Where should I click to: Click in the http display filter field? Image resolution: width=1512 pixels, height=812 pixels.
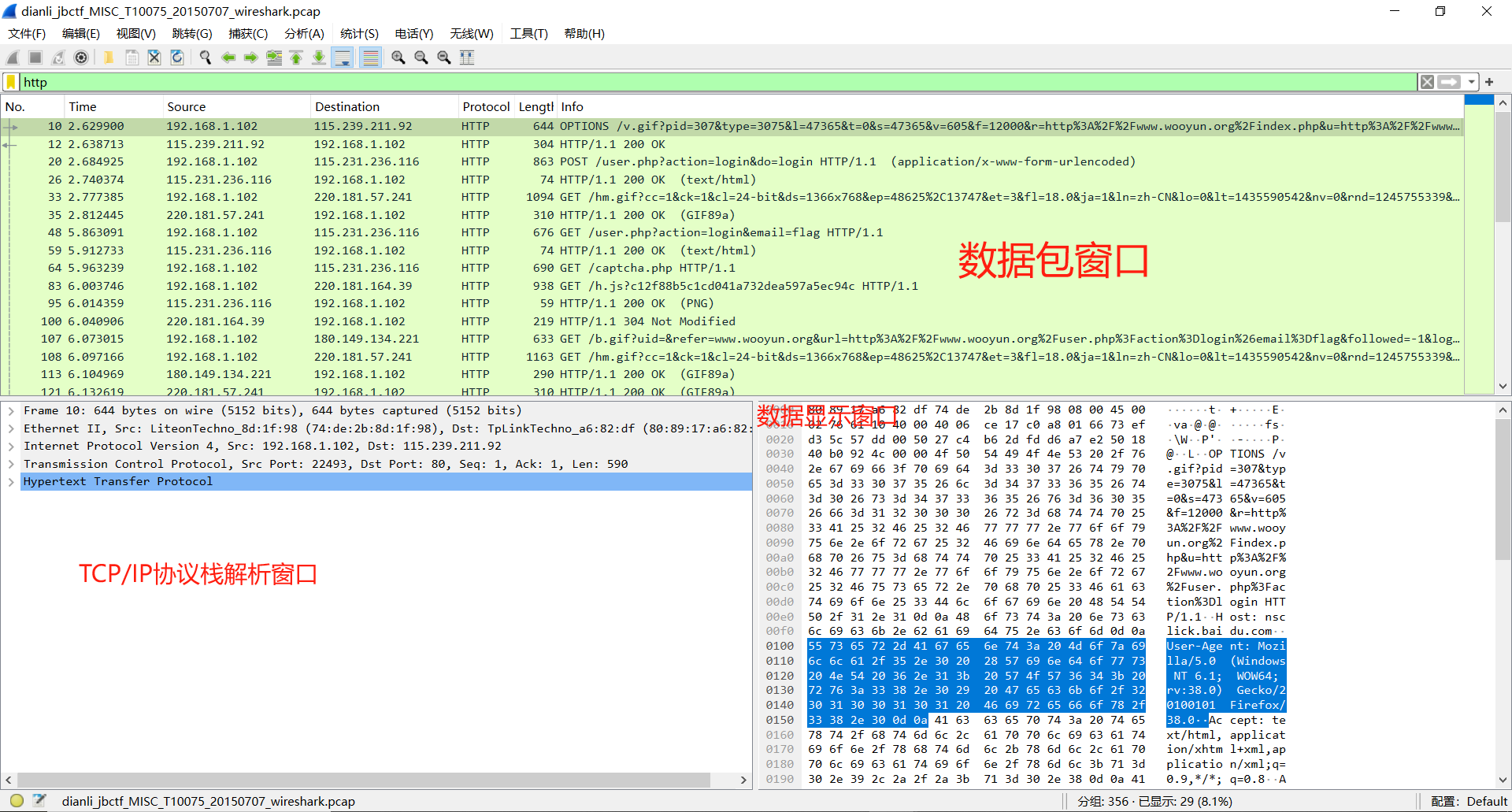717,82
